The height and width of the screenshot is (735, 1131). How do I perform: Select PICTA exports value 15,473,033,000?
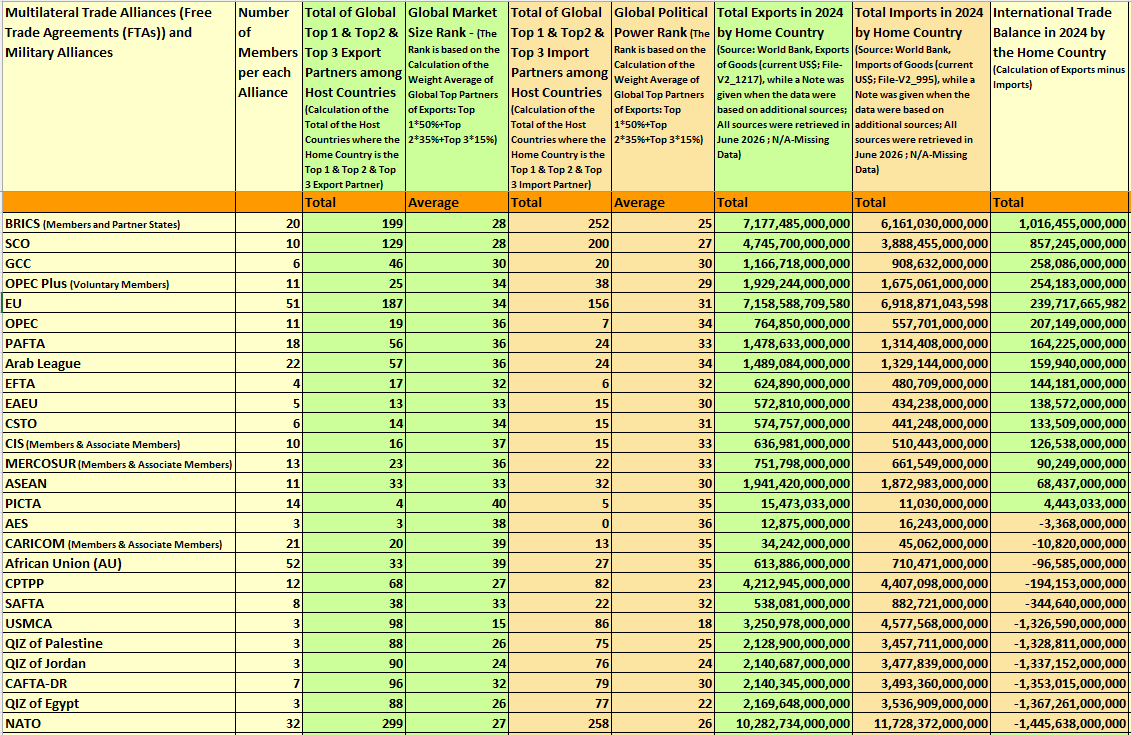[783, 503]
